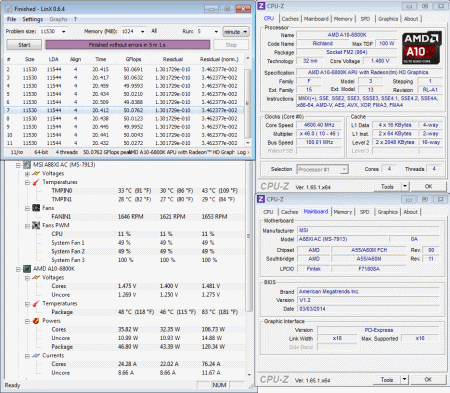
Task: Click the hardware monitor tree vertical scrollbar
Action: pos(248,268)
